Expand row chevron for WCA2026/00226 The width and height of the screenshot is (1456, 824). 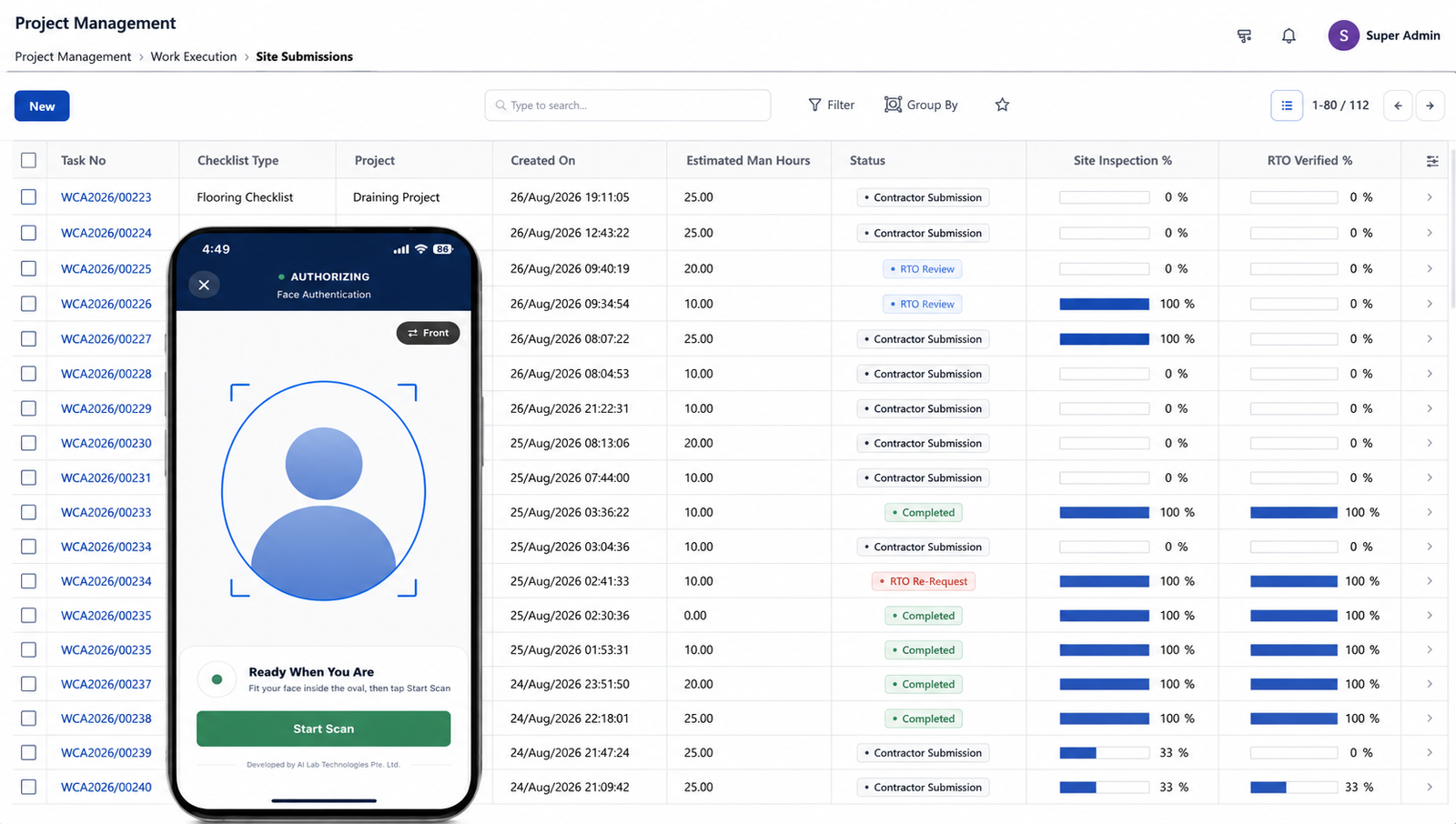1430,304
